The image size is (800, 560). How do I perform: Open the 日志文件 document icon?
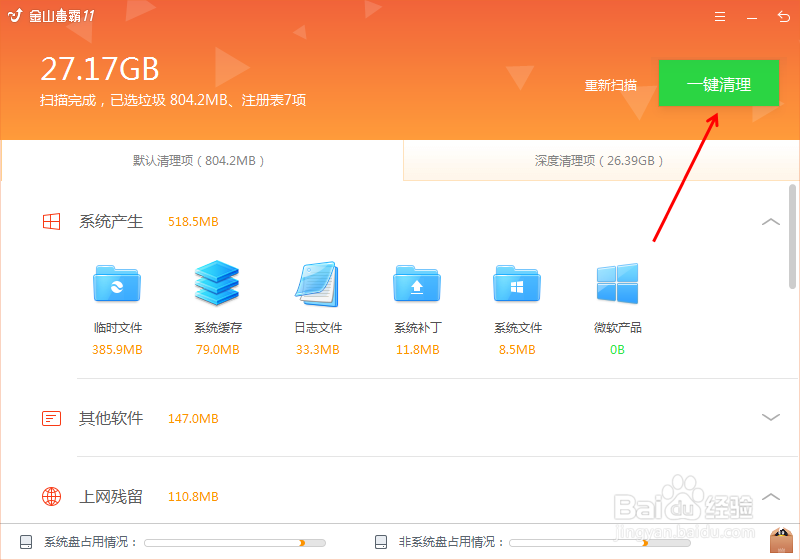pyautogui.click(x=317, y=284)
